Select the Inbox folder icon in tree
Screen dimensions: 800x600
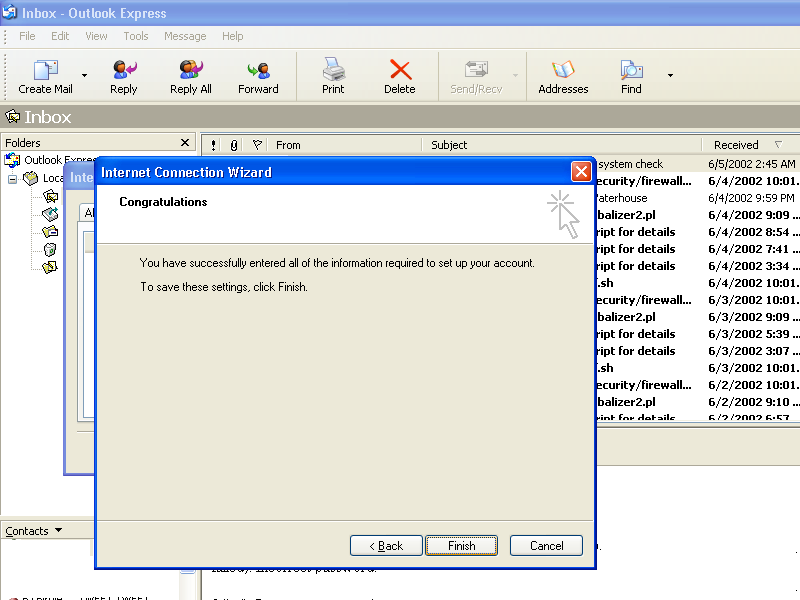[x=50, y=196]
